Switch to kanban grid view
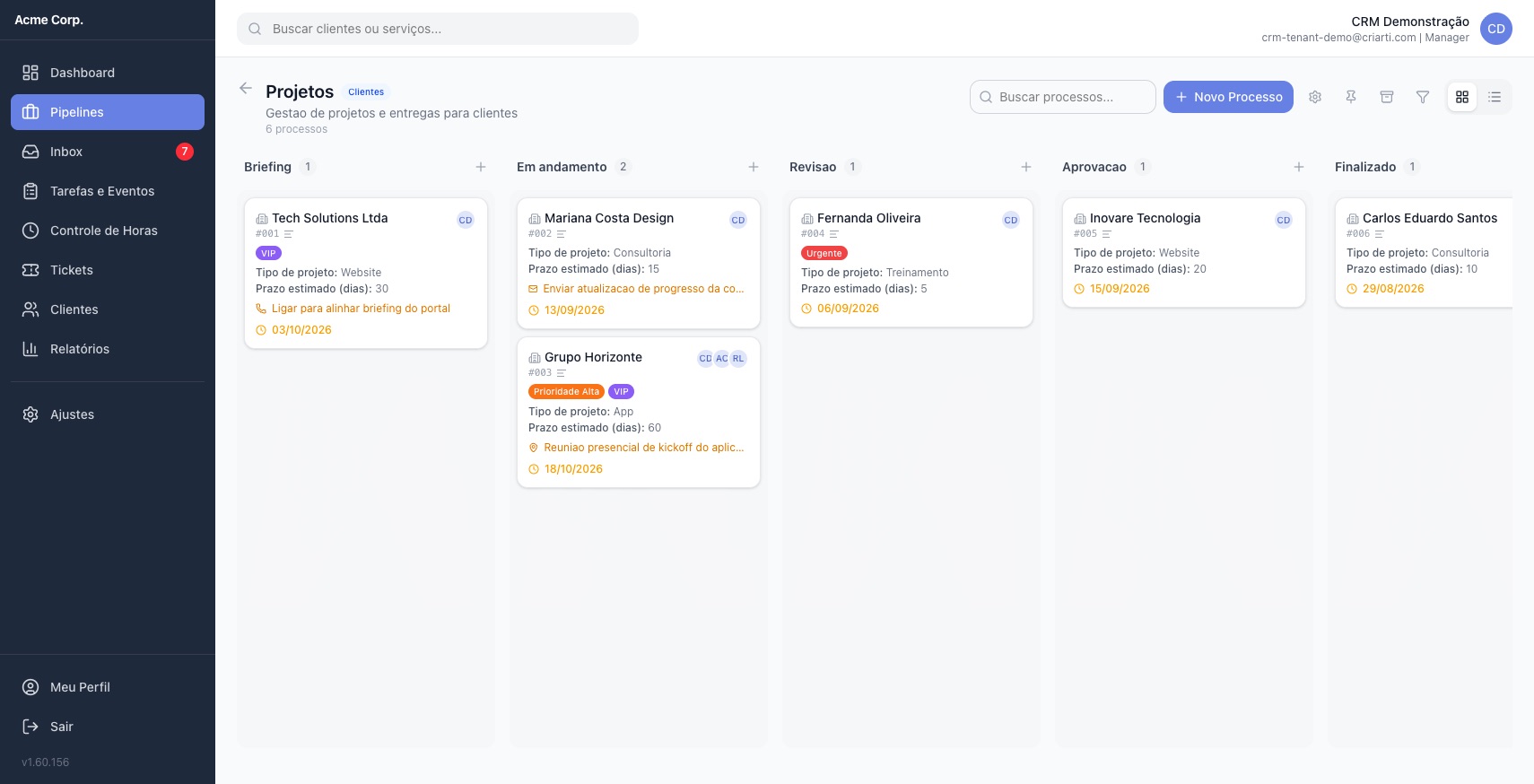The image size is (1534, 784). pyautogui.click(x=1462, y=97)
